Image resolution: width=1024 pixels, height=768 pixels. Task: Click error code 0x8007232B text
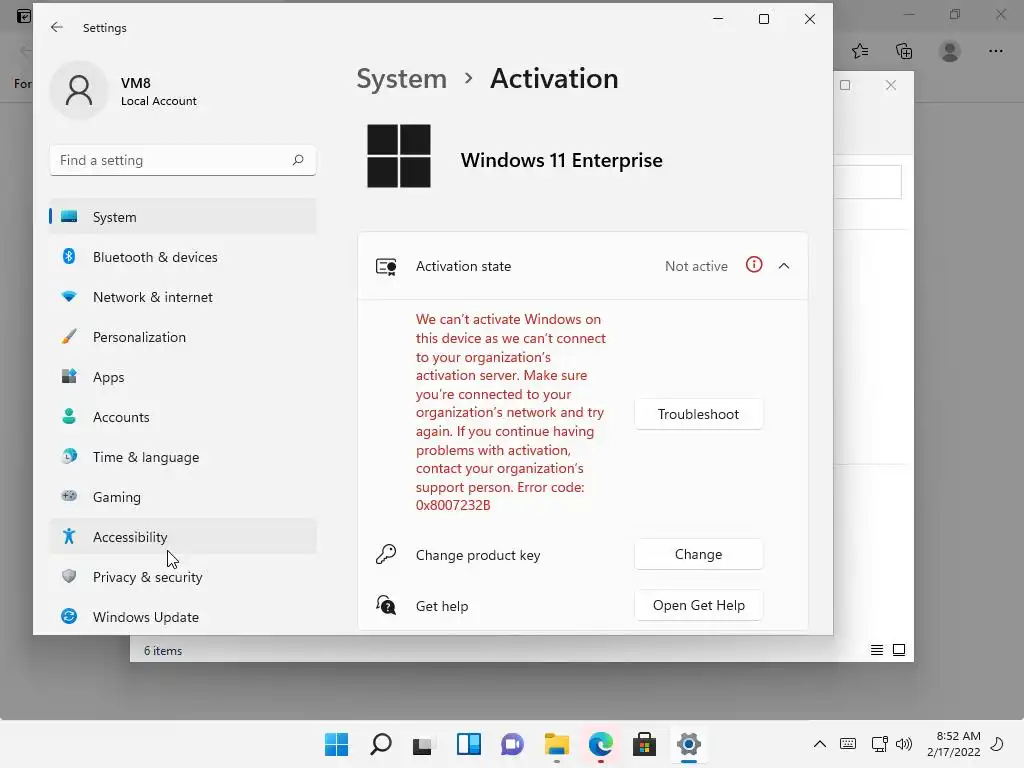pyautogui.click(x=453, y=505)
